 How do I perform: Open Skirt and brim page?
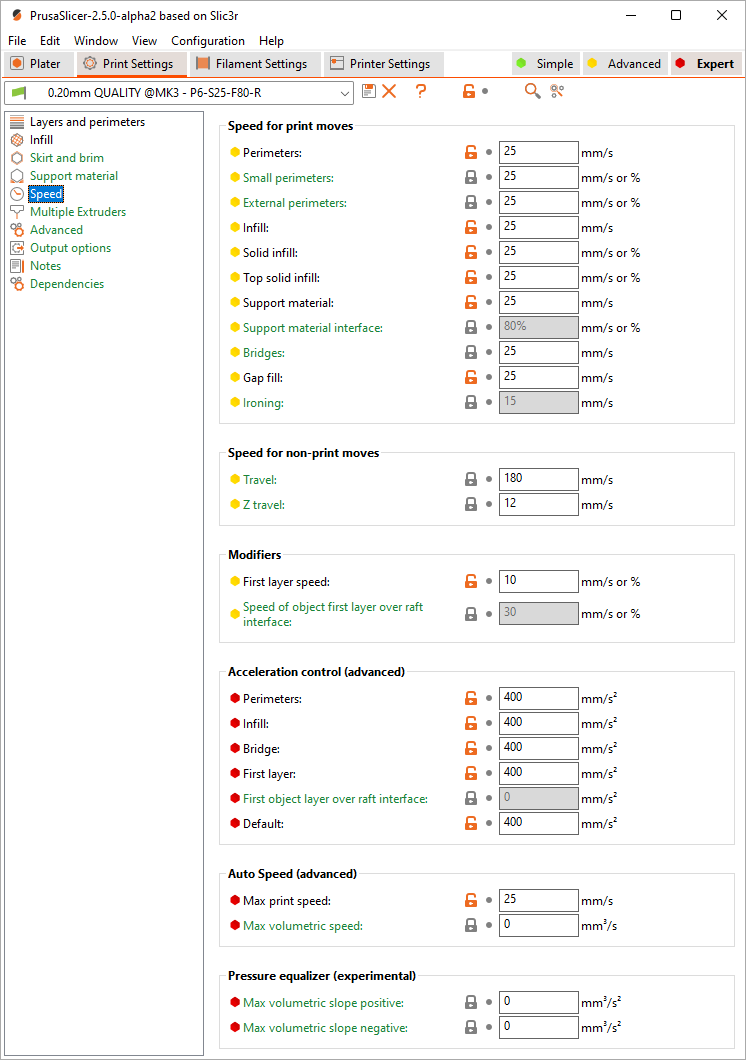click(67, 158)
